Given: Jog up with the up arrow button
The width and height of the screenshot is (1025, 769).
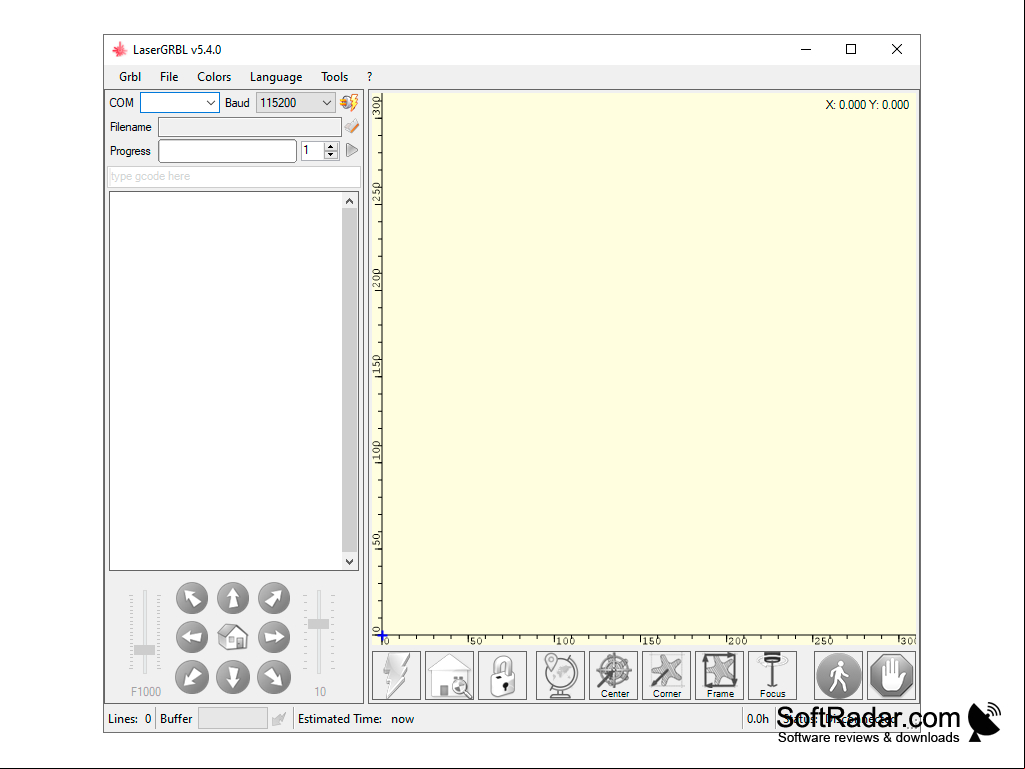Looking at the screenshot, I should pos(233,598).
